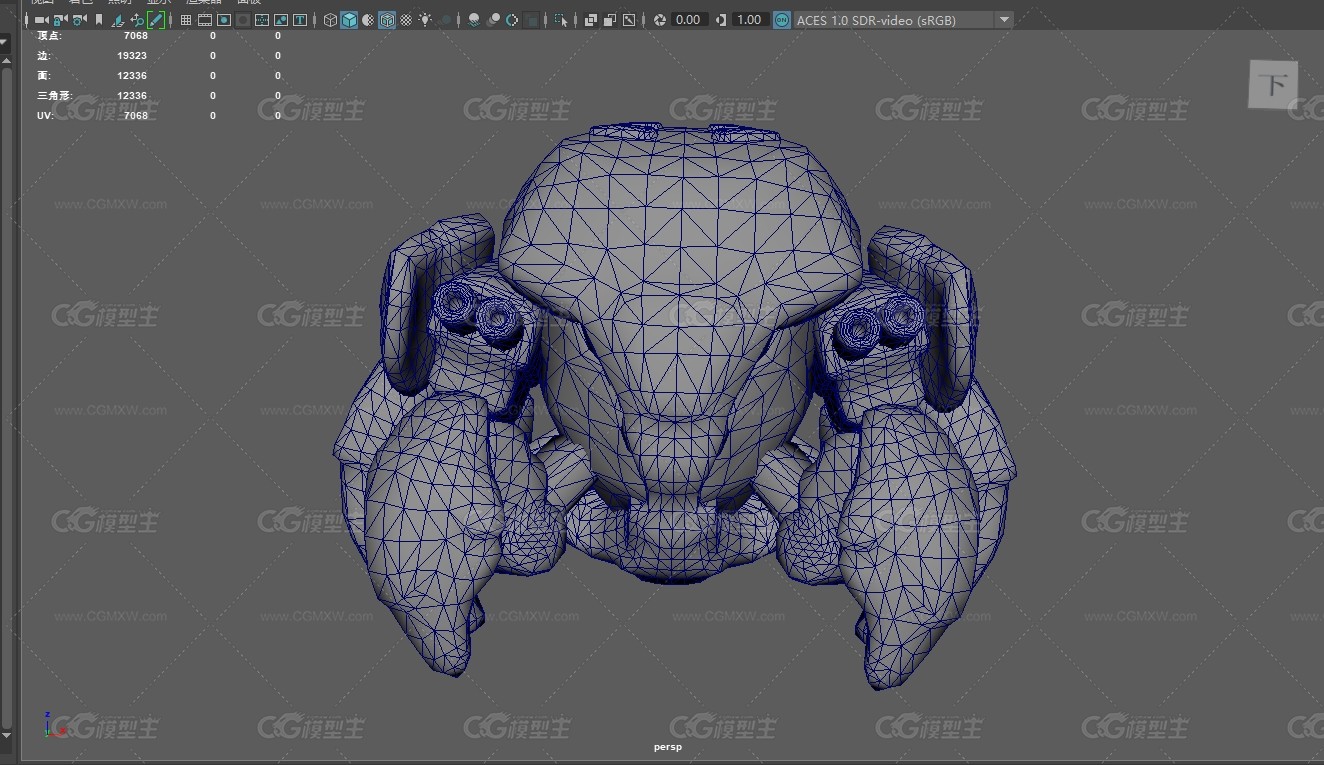Toggle the Gate Mask icon

click(x=243, y=20)
